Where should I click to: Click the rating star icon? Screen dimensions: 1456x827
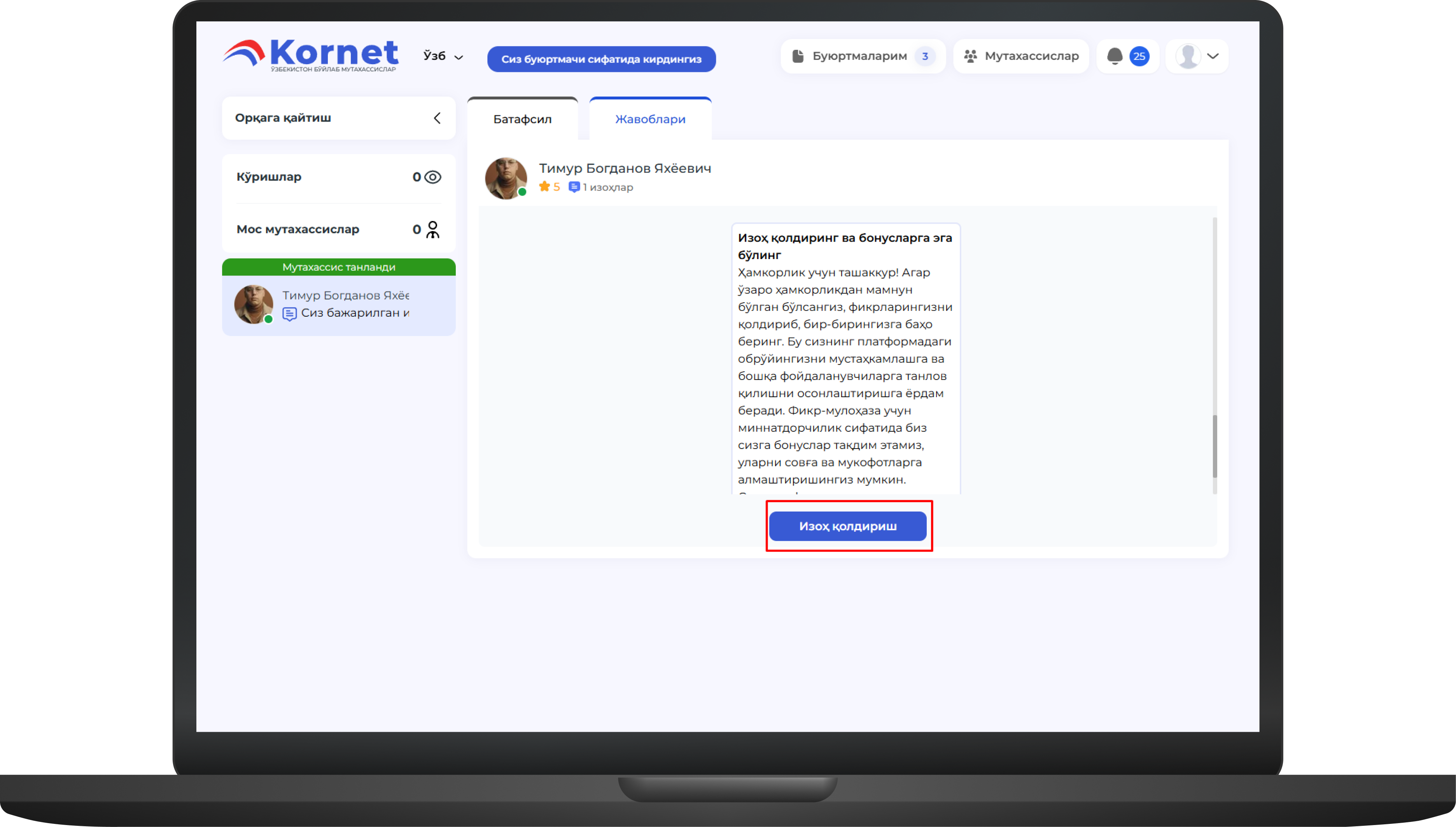point(544,187)
